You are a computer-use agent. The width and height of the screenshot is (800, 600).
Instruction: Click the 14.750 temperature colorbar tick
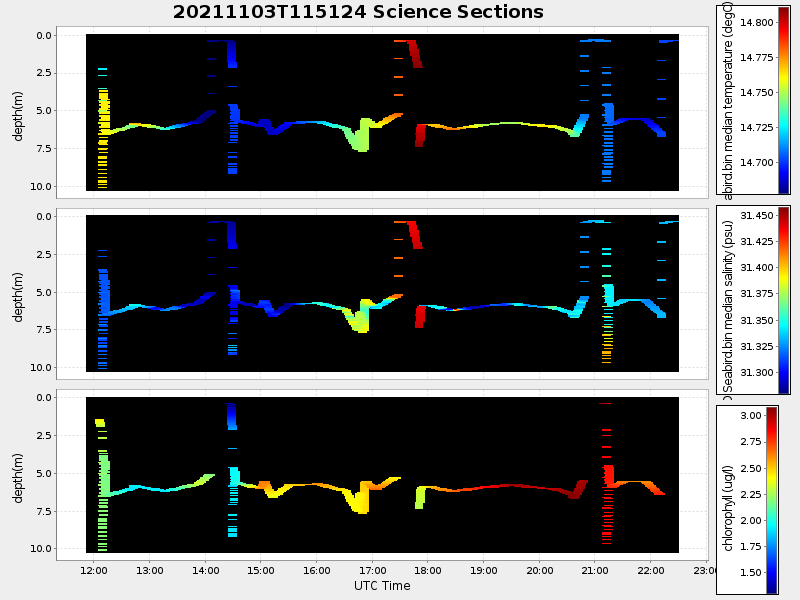pyautogui.click(x=757, y=92)
